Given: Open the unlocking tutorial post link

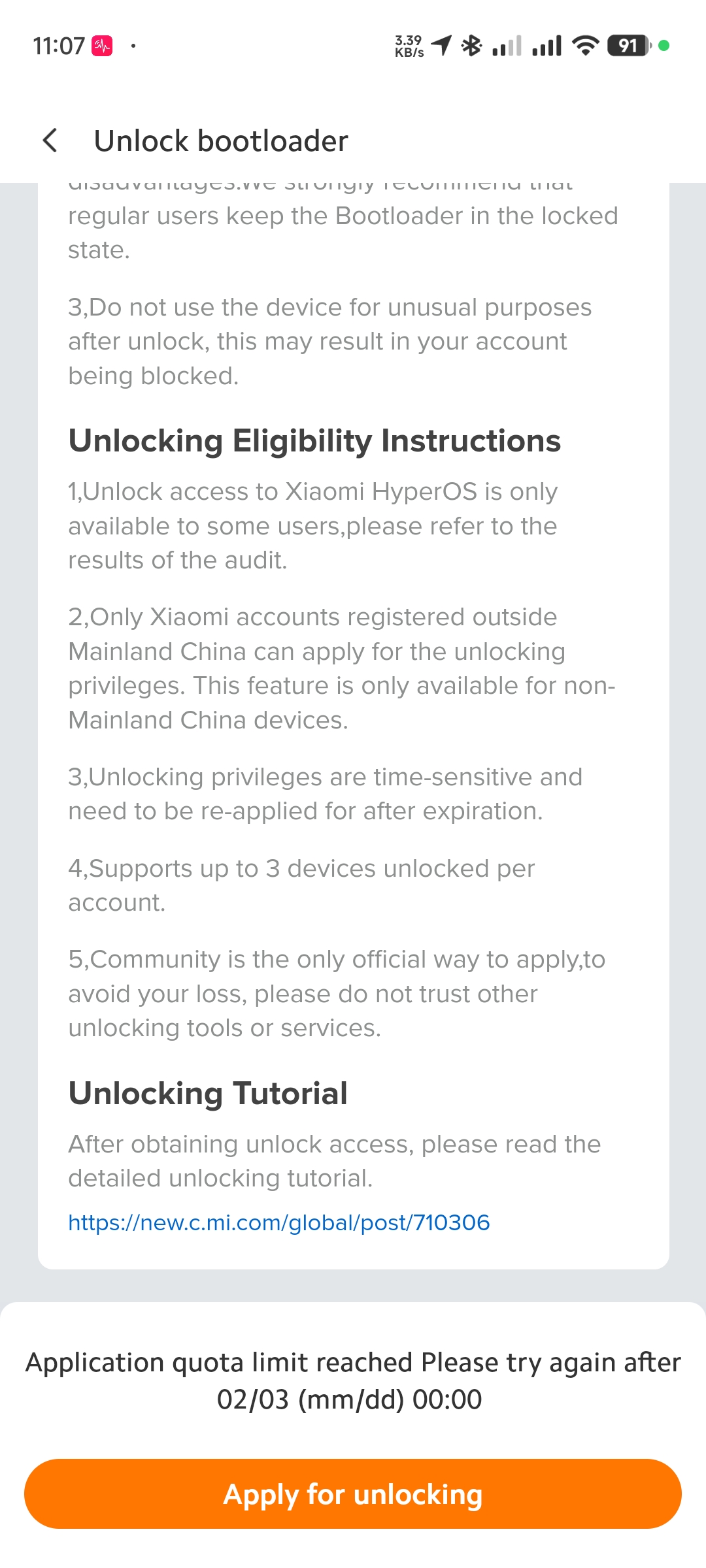Looking at the screenshot, I should coord(279,1222).
